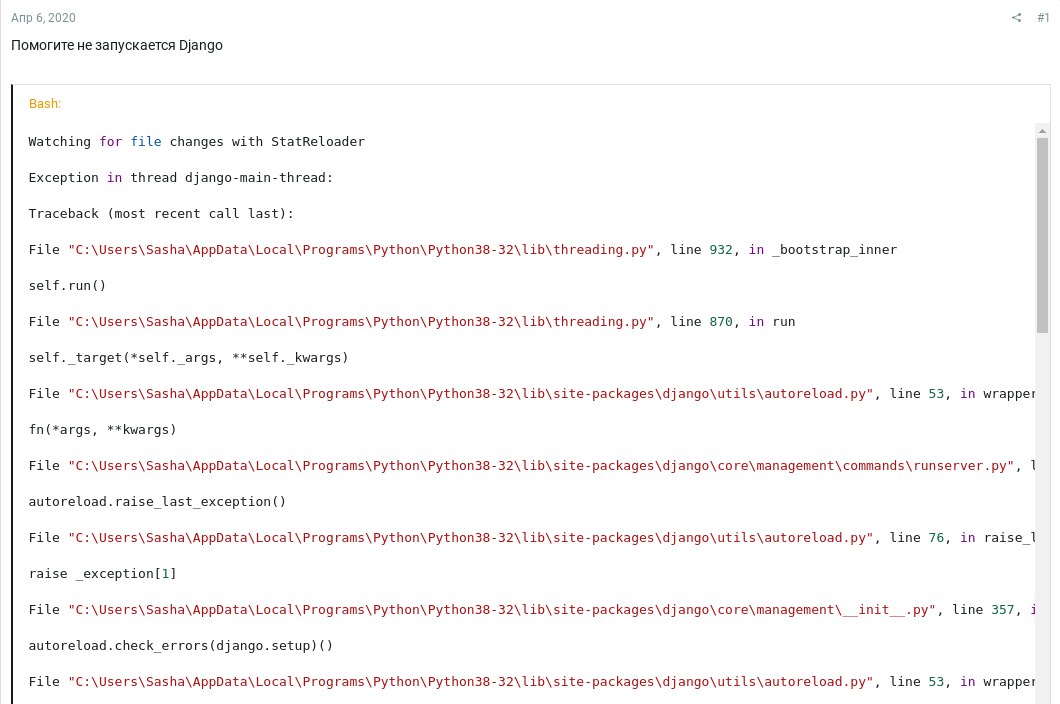This screenshot has height=704, width=1060.
Task: Click the raise _exception[1] line
Action: tap(102, 573)
